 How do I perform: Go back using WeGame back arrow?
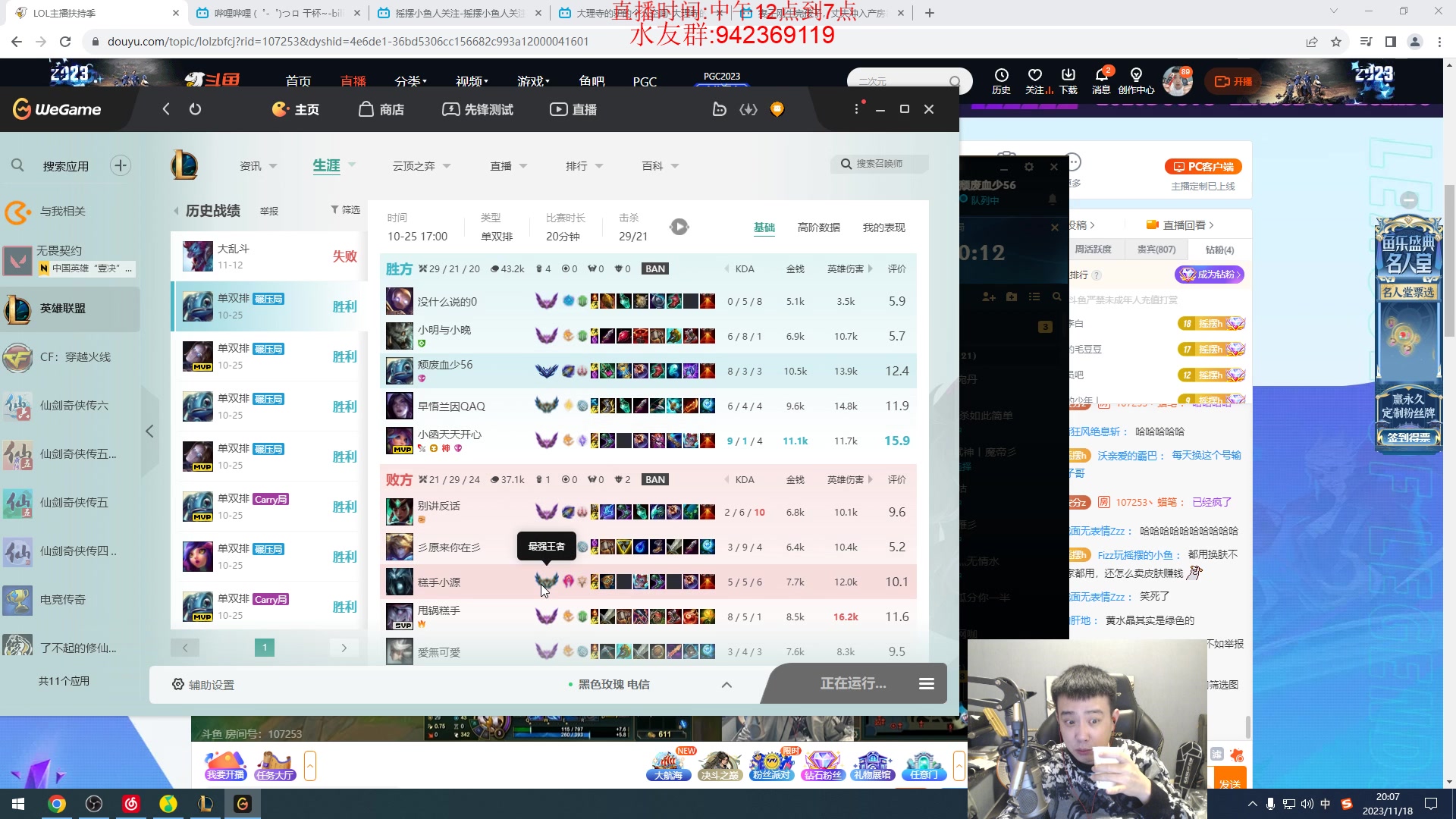pos(166,109)
